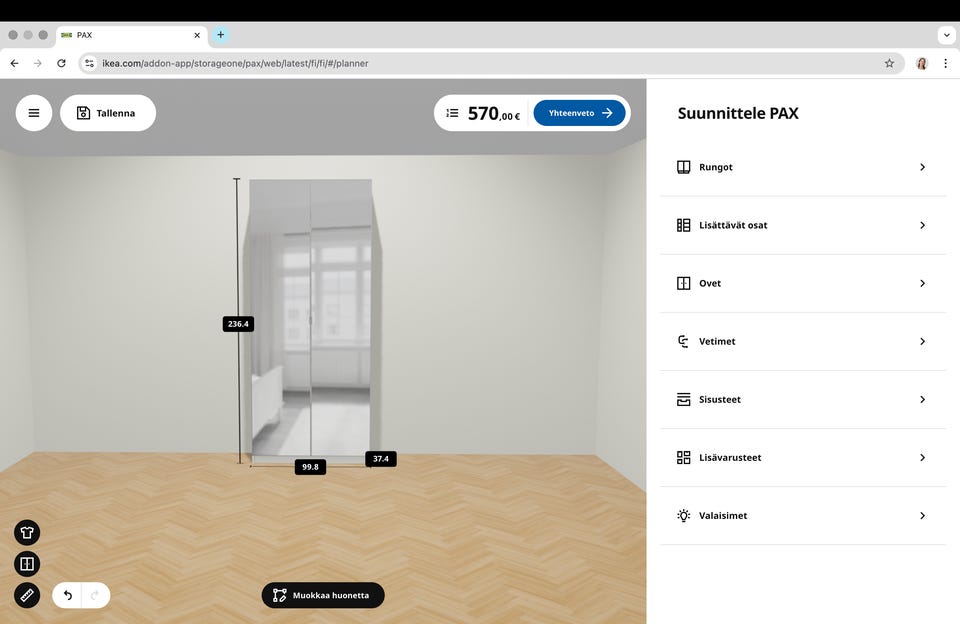Toggle the doors visibility button
960x624 pixels.
(27, 564)
